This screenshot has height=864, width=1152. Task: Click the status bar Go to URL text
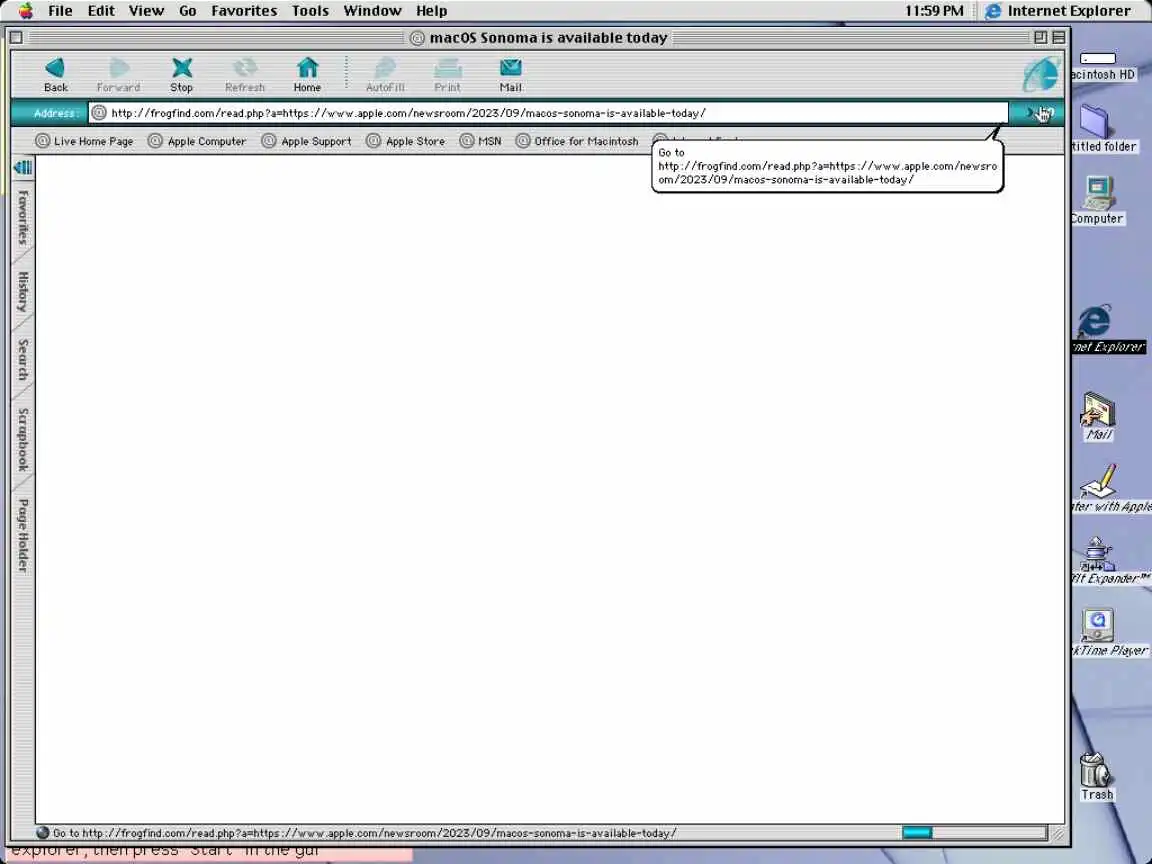tap(364, 833)
